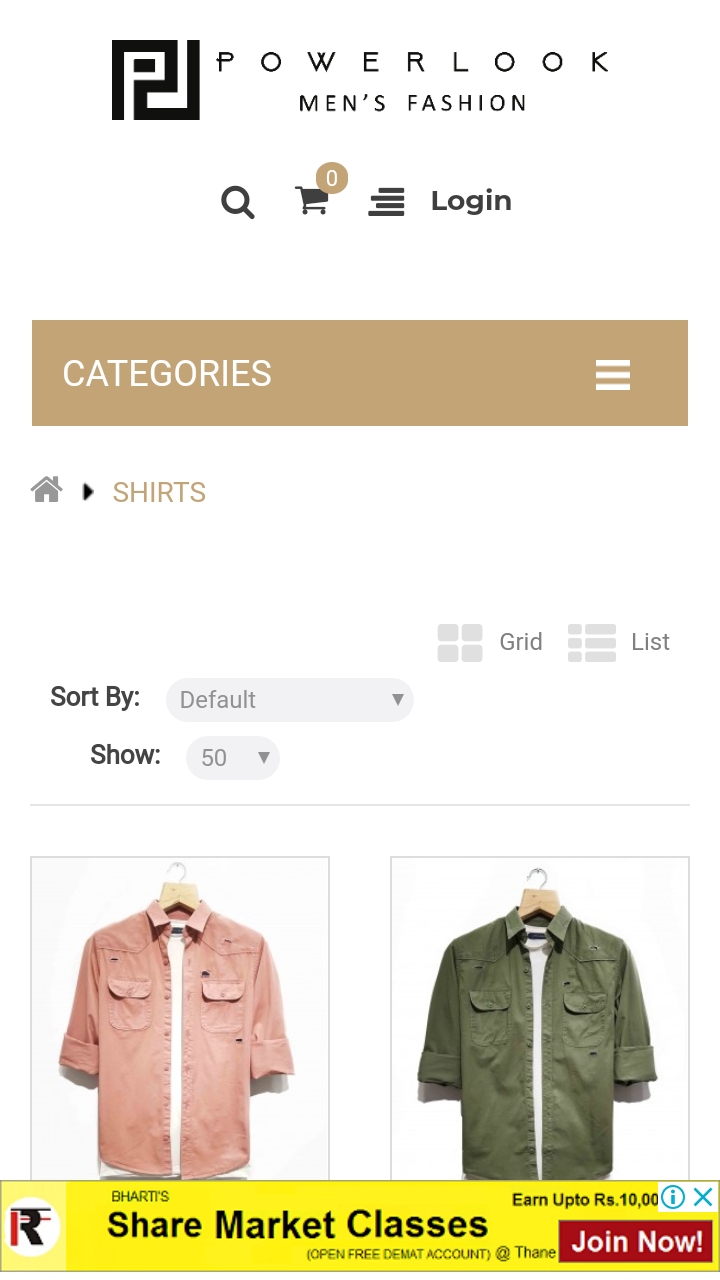The width and height of the screenshot is (720, 1280).
Task: Open the hamburger navigation menu icon
Action: [x=386, y=202]
